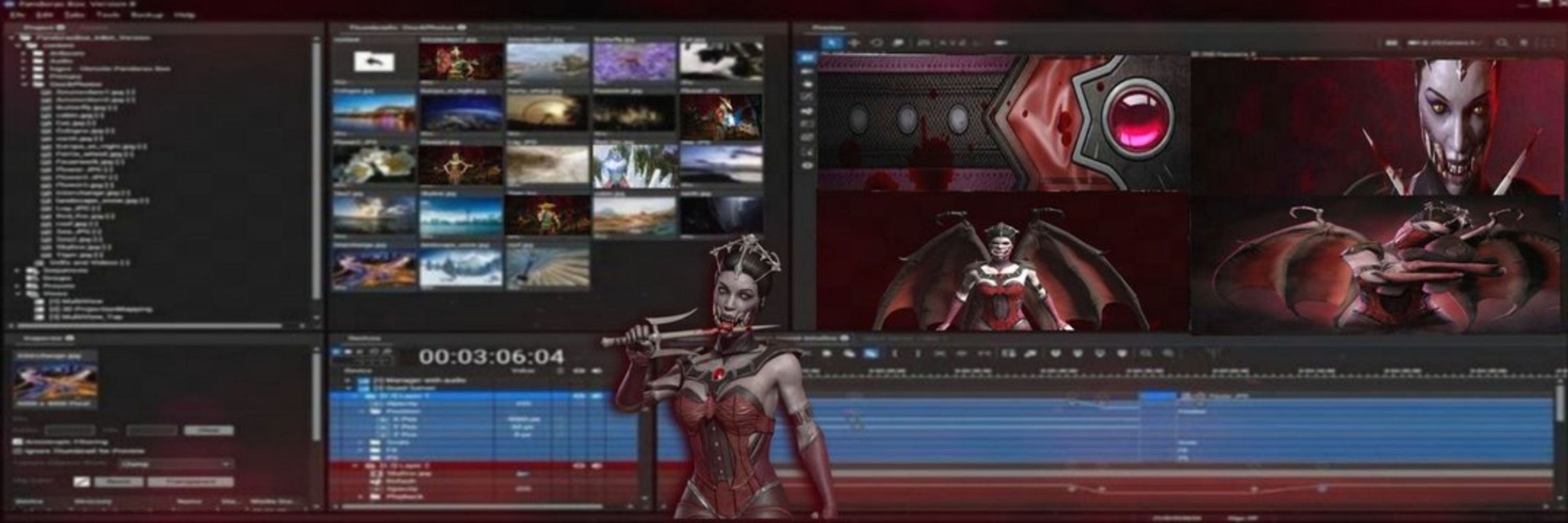The image size is (1568, 523).
Task: Select the white flowers thumbnail
Action: 374,164
